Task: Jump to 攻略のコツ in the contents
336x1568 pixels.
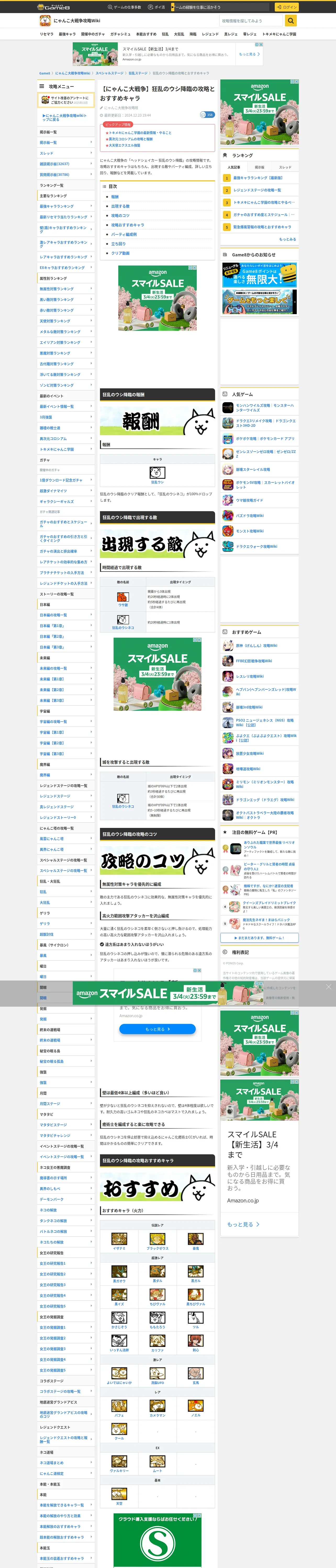Action: tap(120, 216)
